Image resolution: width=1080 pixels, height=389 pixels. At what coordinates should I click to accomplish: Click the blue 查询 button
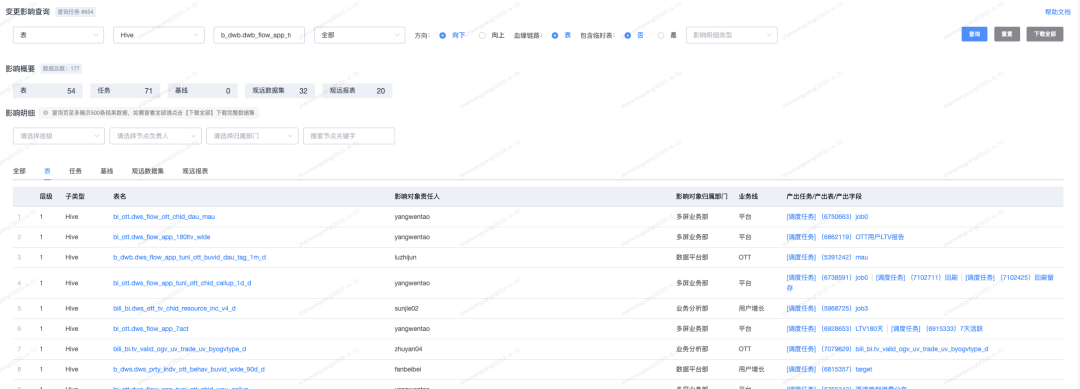(975, 34)
